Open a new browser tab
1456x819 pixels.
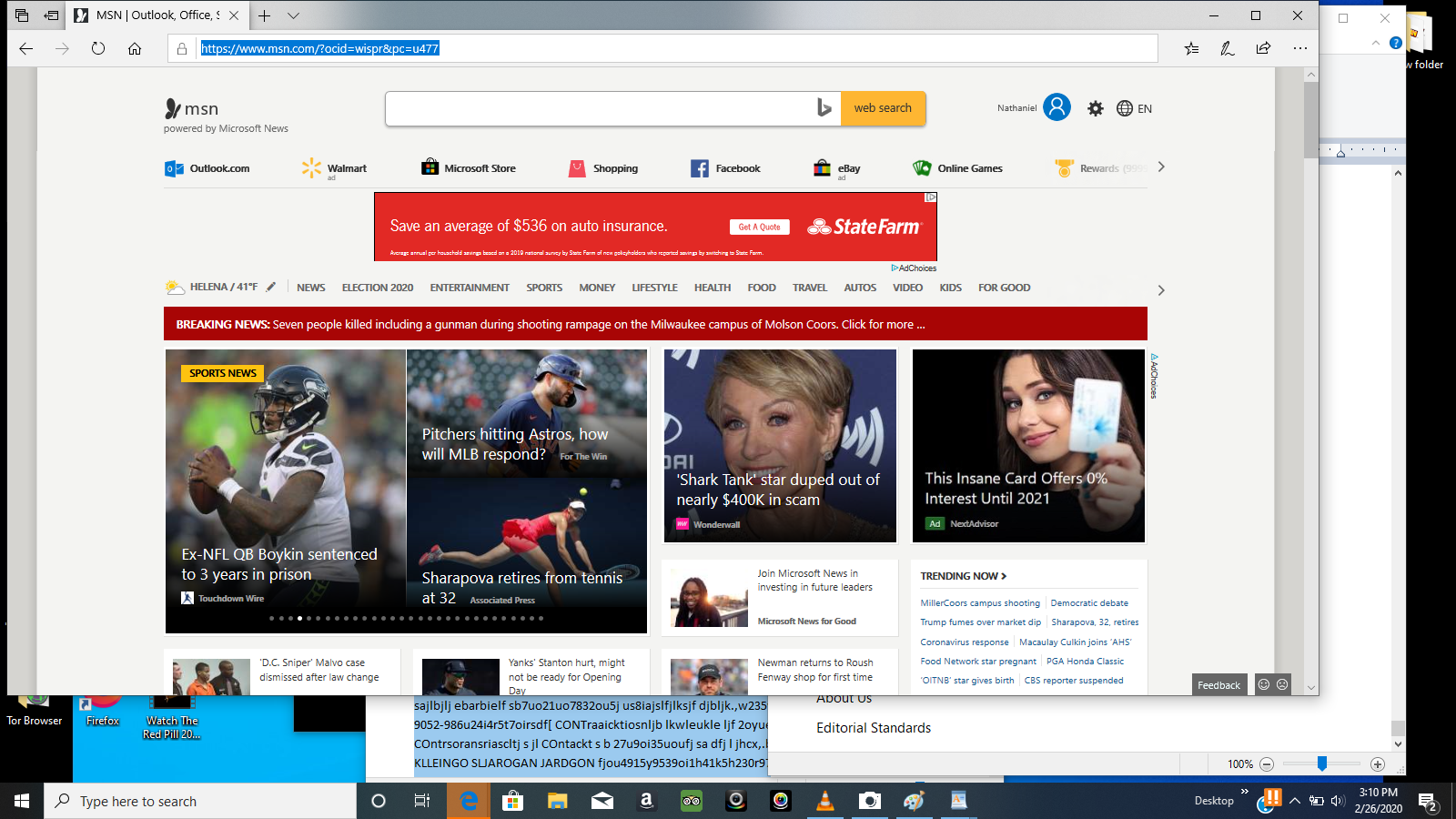pos(264,15)
